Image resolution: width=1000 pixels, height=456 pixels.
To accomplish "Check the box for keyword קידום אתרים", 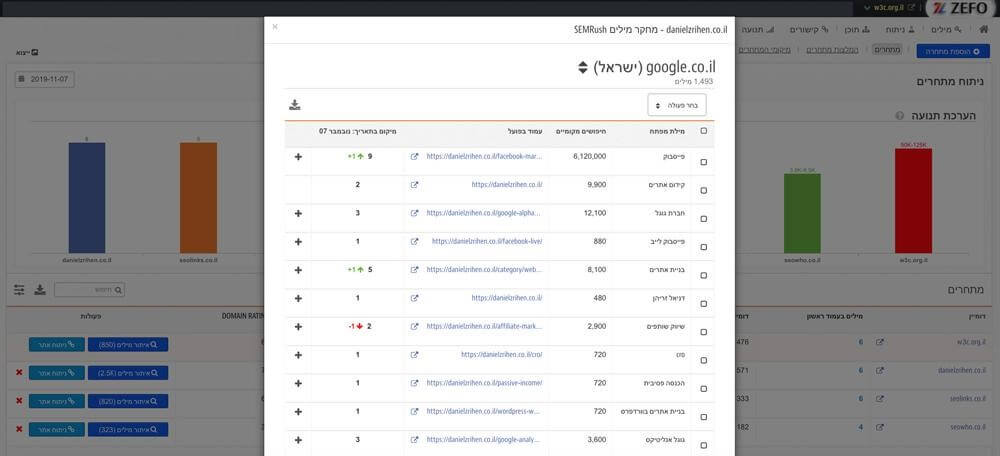I will [x=703, y=191].
